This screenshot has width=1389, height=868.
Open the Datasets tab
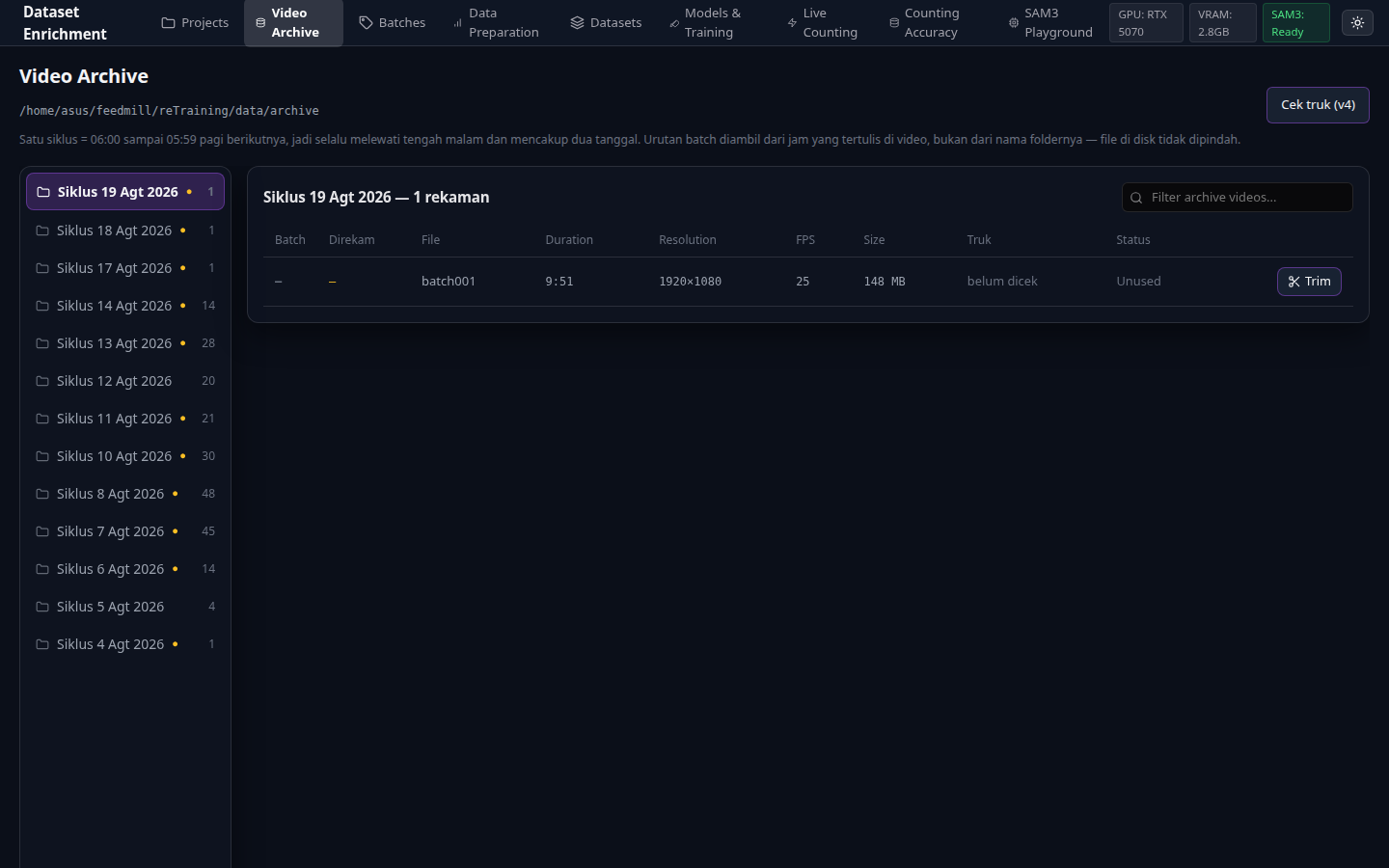click(606, 22)
